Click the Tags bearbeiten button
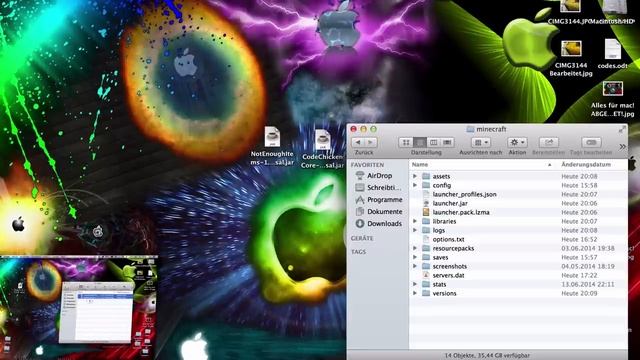The image size is (640, 360). coord(591,142)
